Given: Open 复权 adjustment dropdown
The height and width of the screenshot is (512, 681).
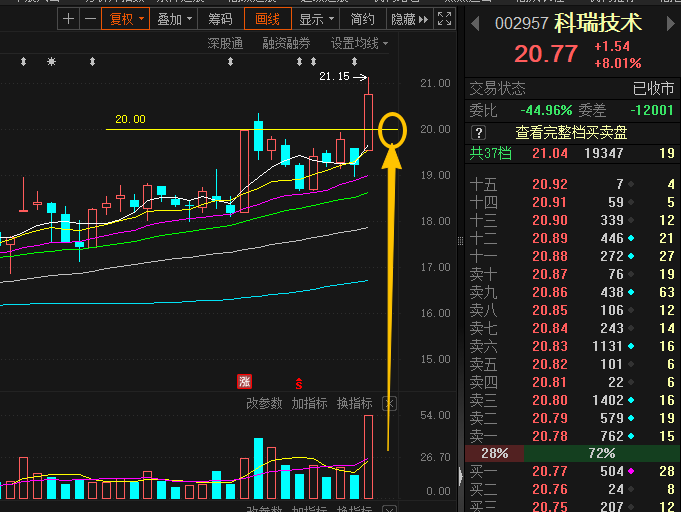Looking at the screenshot, I should pyautogui.click(x=126, y=19).
